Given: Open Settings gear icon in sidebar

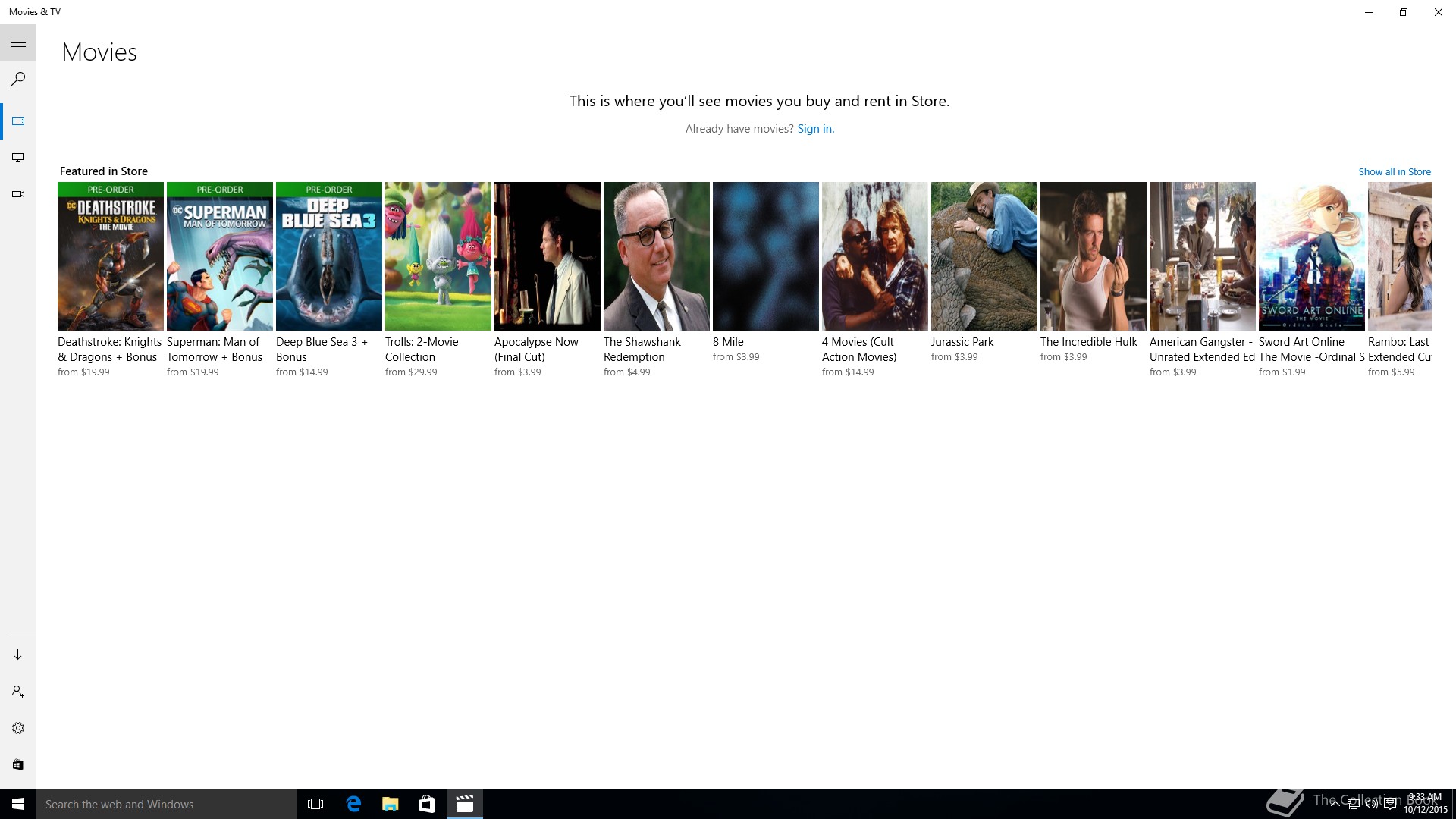Looking at the screenshot, I should pyautogui.click(x=18, y=728).
